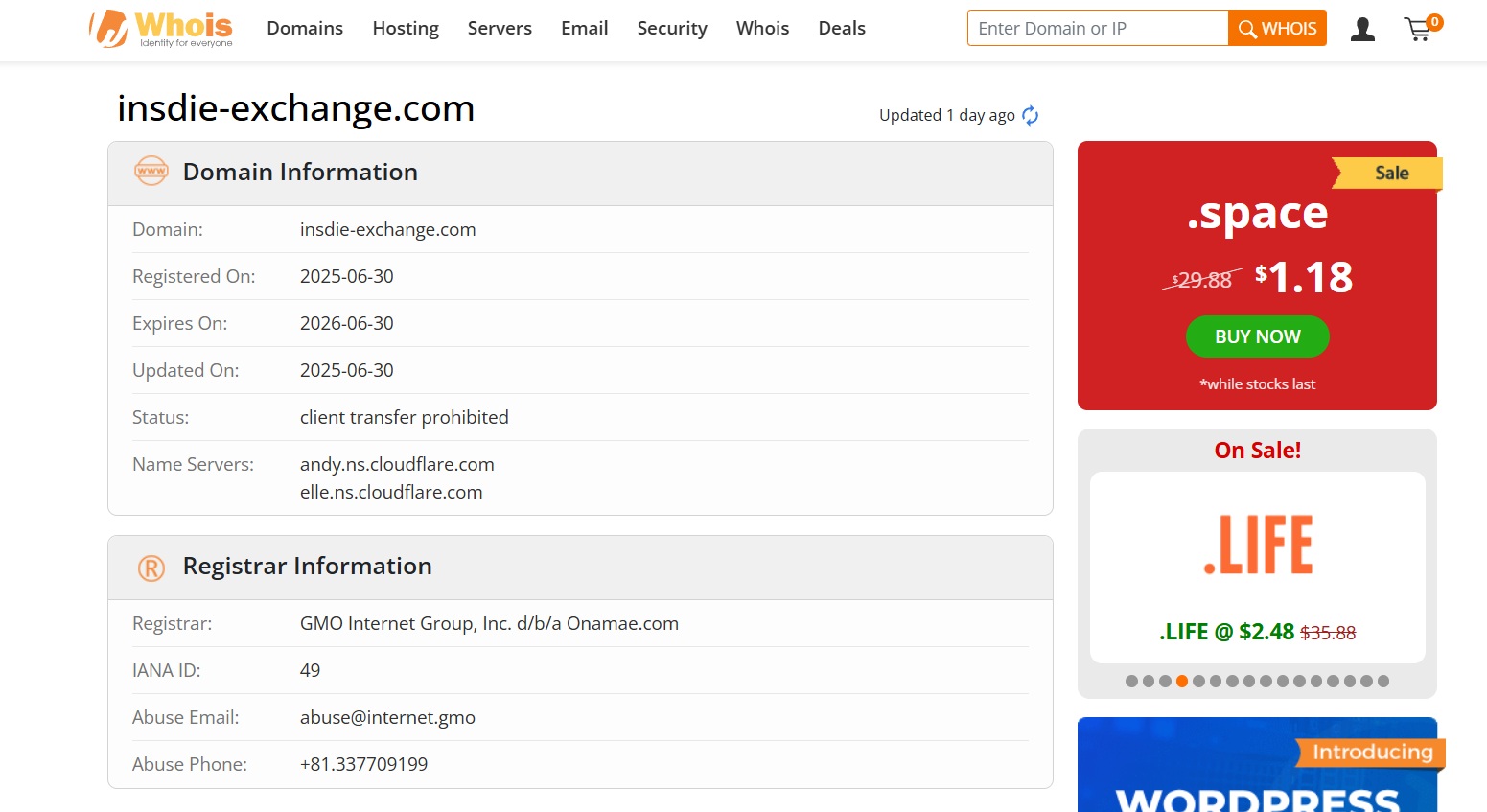Open the Servers menu
The image size is (1487, 812).
click(x=500, y=28)
